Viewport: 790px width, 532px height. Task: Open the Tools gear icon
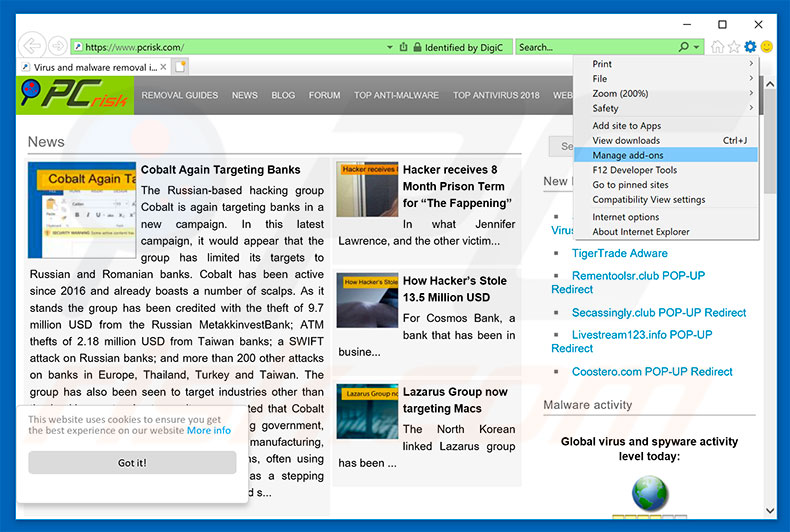750,47
